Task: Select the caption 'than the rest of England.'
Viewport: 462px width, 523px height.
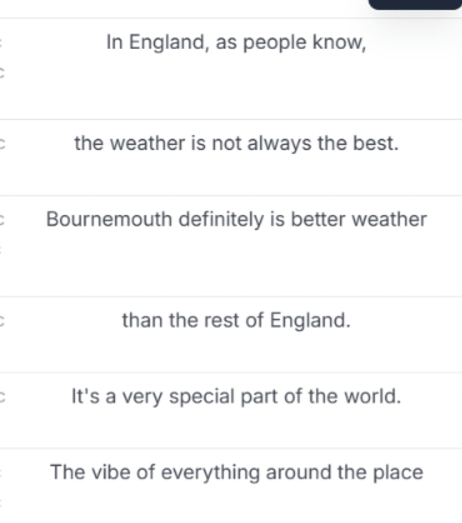Action: [237, 321]
